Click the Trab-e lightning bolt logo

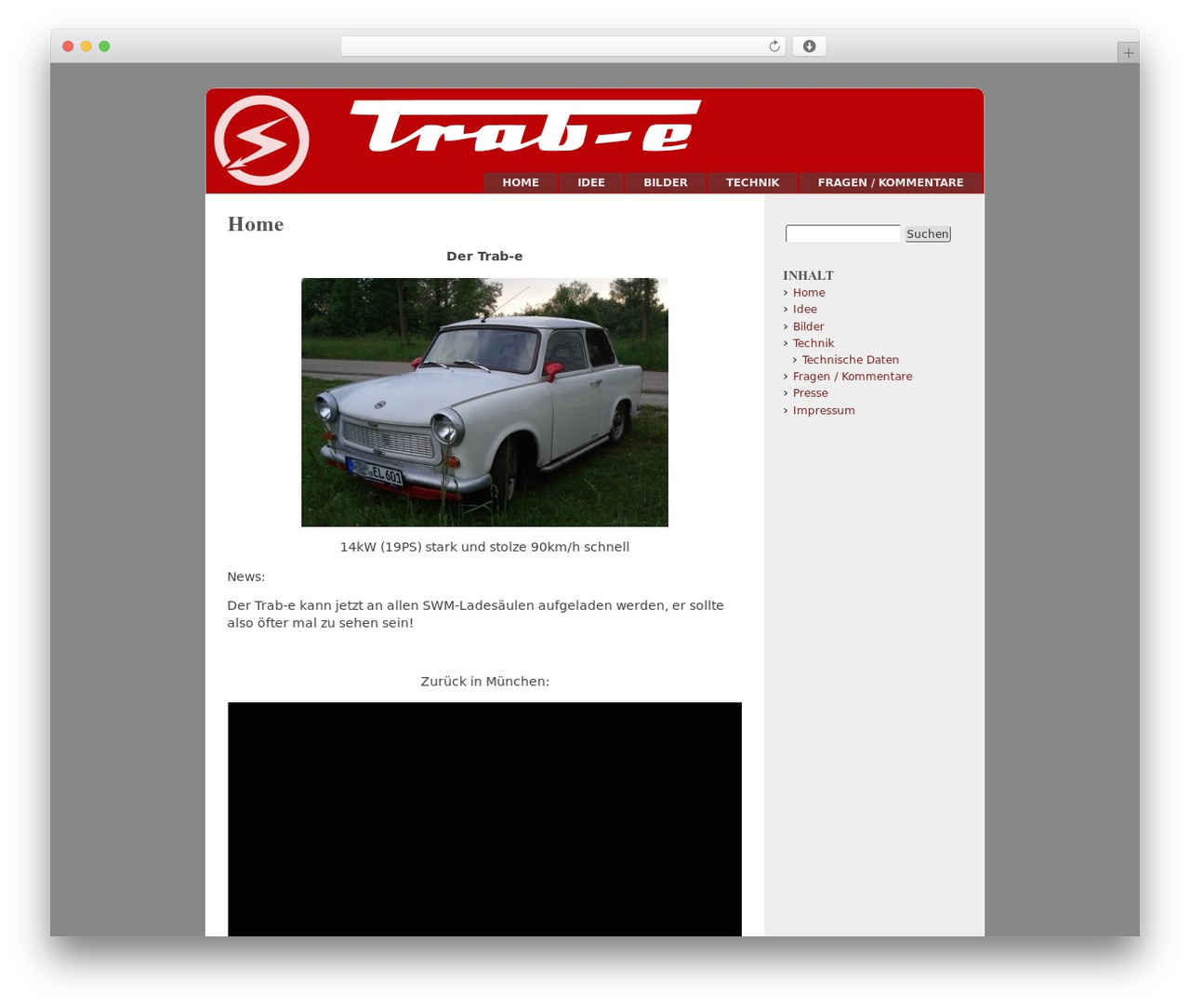point(261,140)
